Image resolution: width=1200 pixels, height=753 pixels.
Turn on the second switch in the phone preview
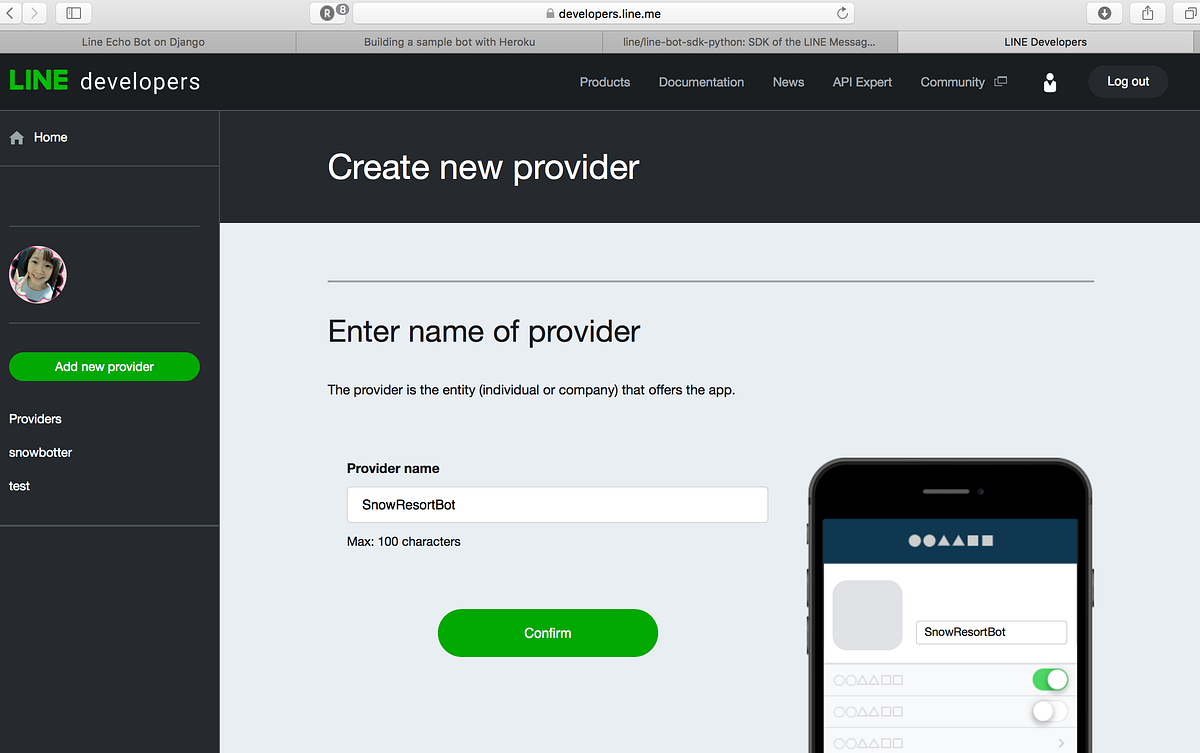[x=1050, y=711]
